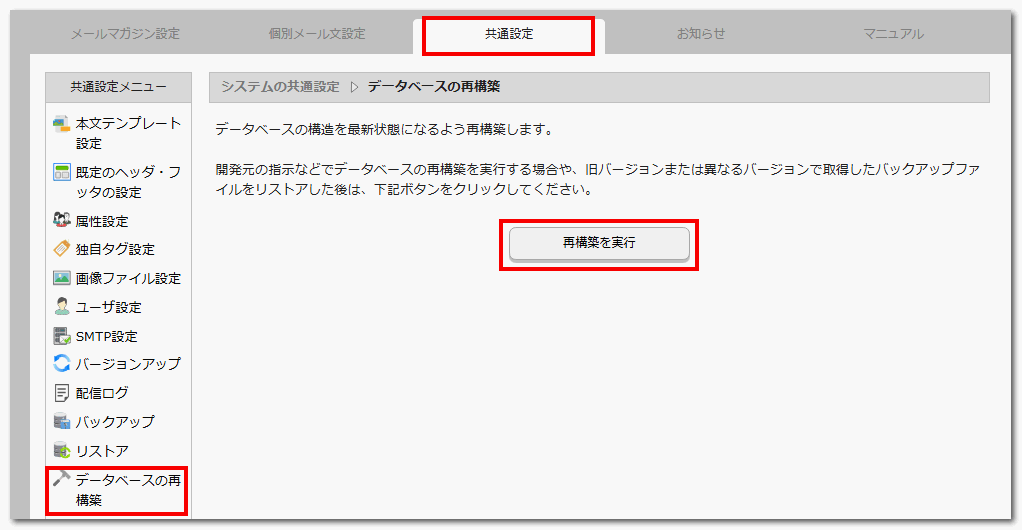Open SMTP設定 in sidebar
The image size is (1022, 530).
(x=106, y=336)
